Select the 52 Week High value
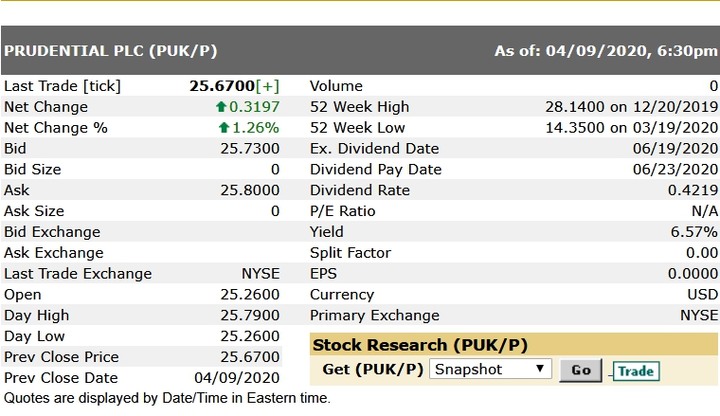This screenshot has height=416, width=720. pyautogui.click(x=631, y=107)
